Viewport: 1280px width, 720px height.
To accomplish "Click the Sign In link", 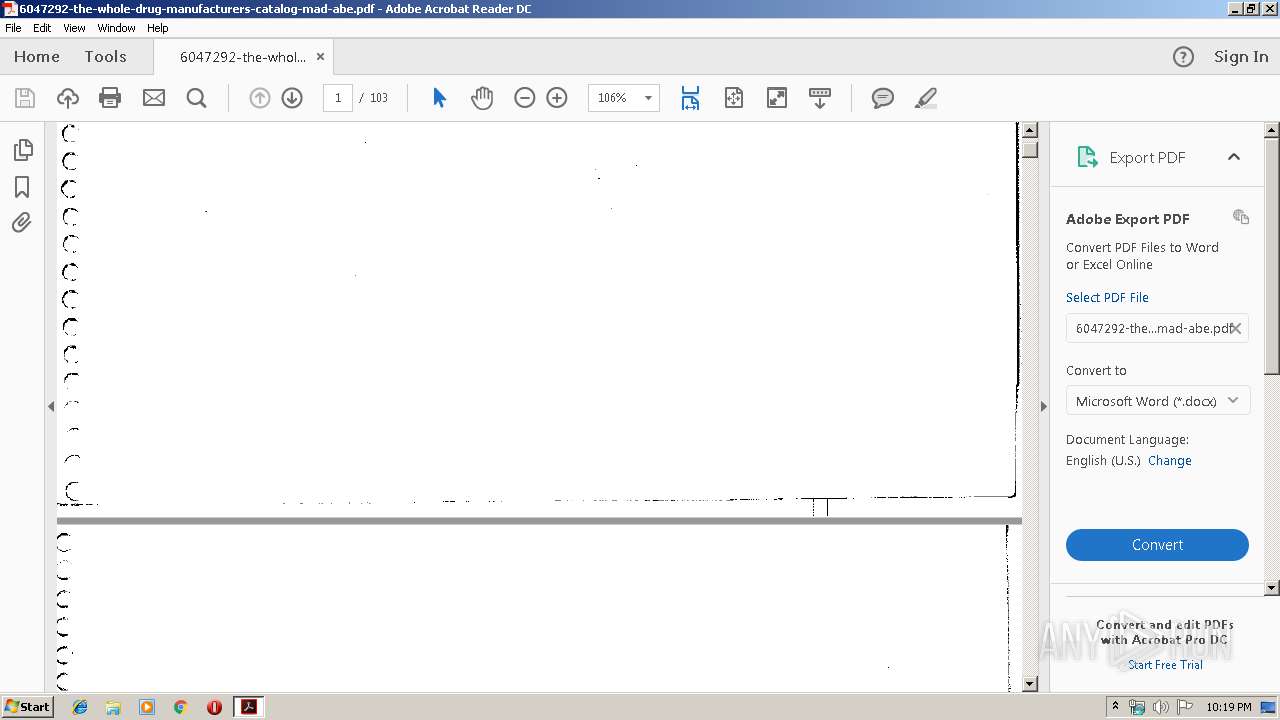I will [x=1241, y=57].
